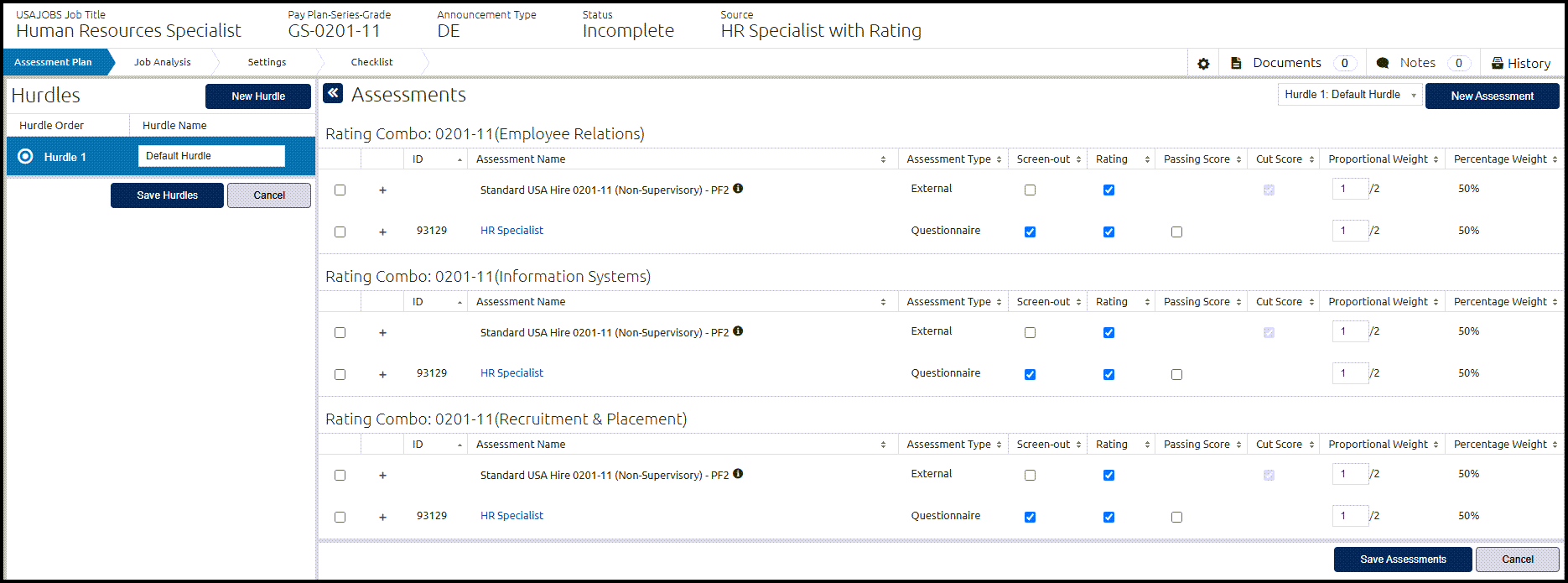This screenshot has height=583, width=1568.
Task: Open Notes via the speech bubble icon
Action: (1383, 63)
